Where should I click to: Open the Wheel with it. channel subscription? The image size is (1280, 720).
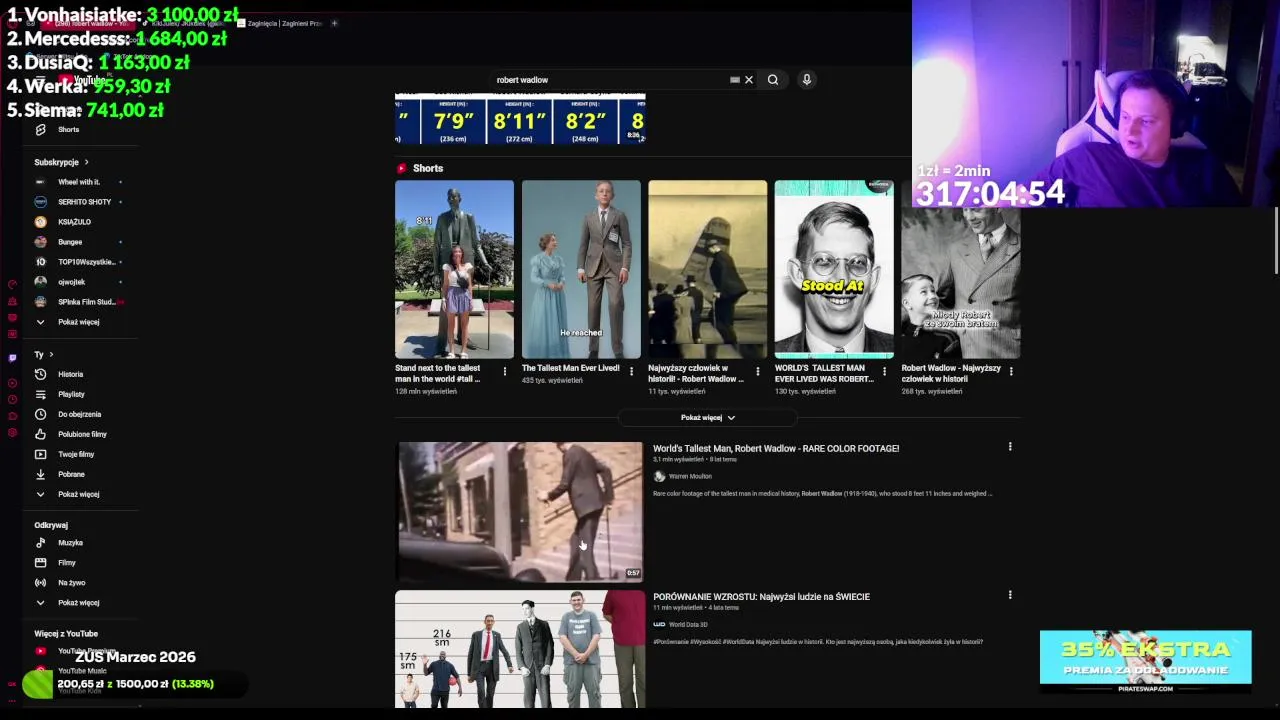click(78, 182)
